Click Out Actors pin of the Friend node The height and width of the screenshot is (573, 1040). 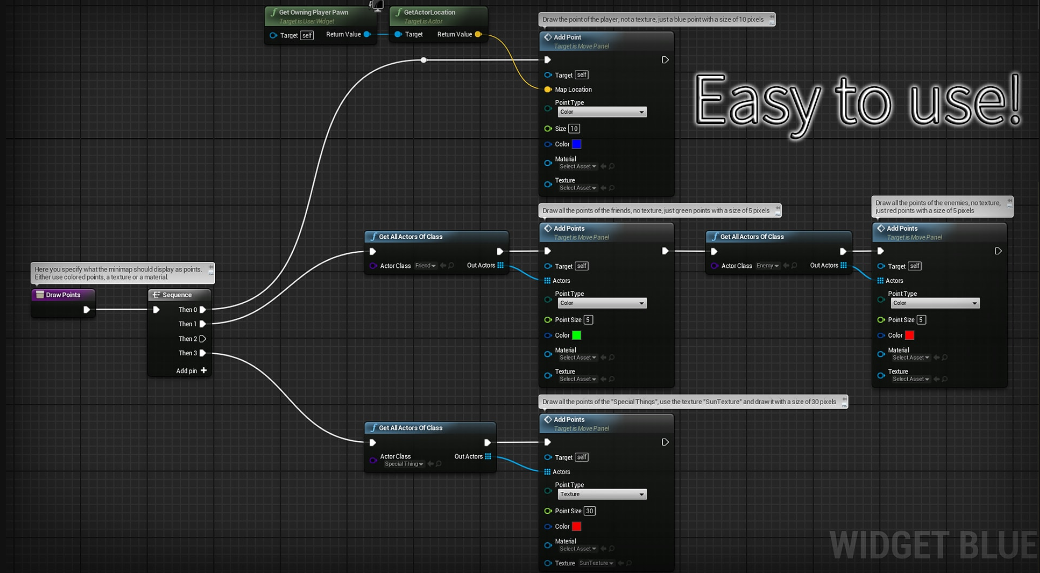(x=501, y=265)
